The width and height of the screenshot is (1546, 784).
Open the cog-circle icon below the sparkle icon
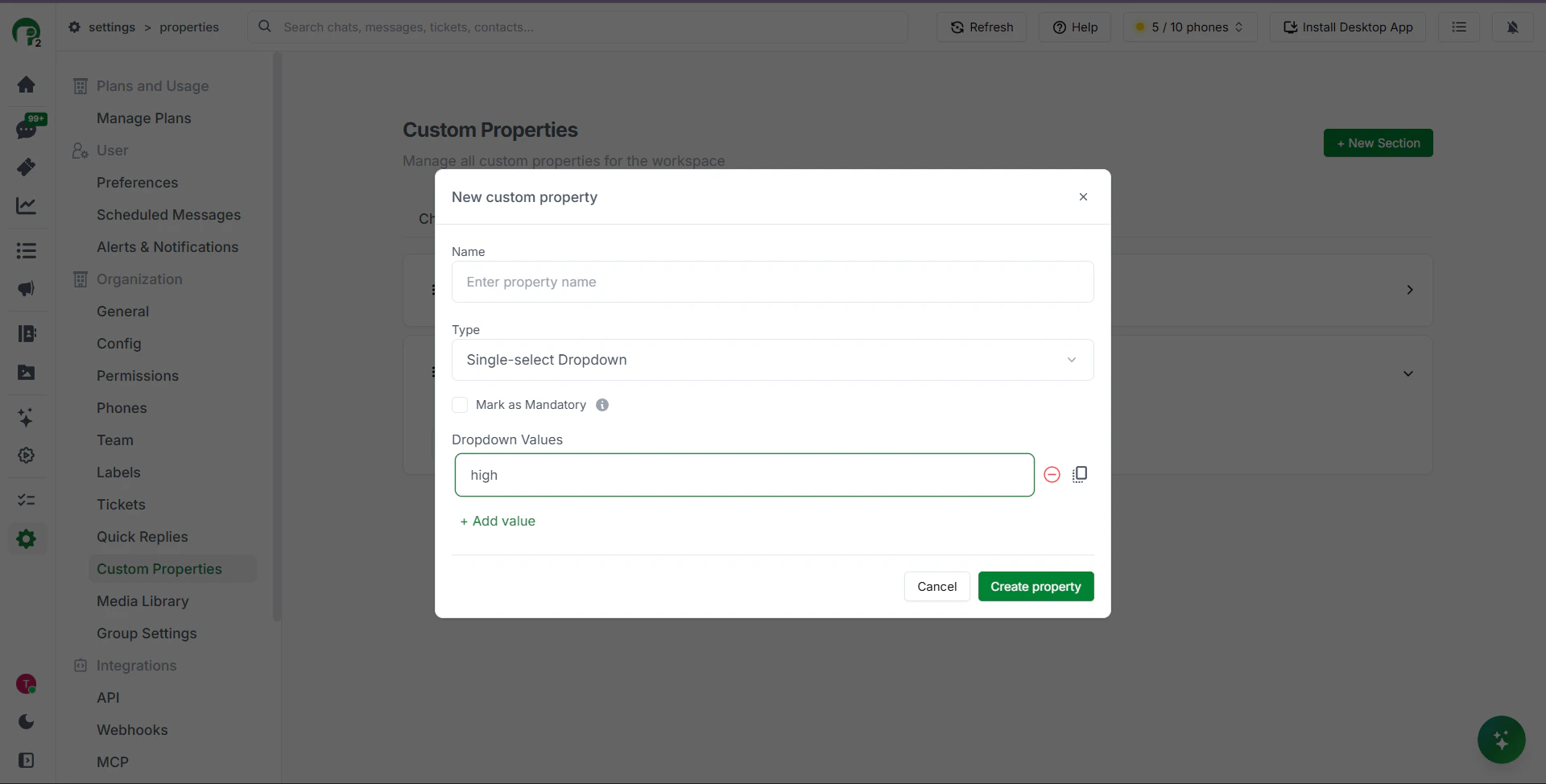click(x=27, y=456)
